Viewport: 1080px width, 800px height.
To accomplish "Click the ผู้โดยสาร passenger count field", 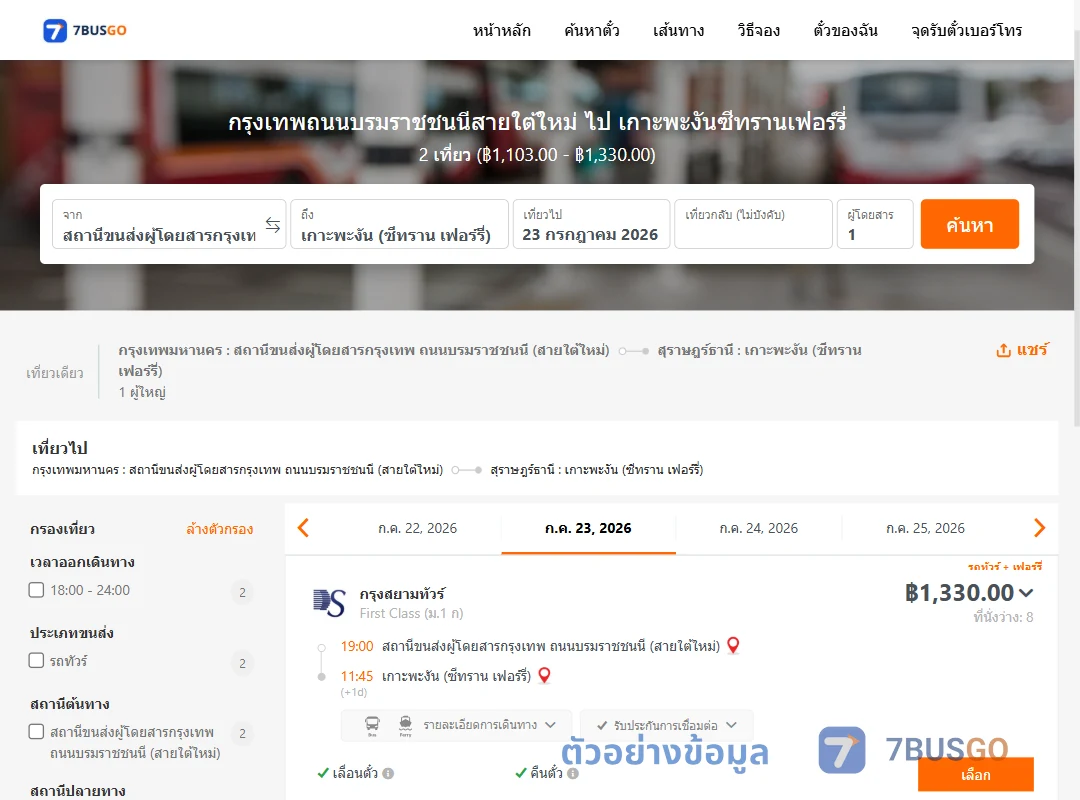I will (x=875, y=224).
